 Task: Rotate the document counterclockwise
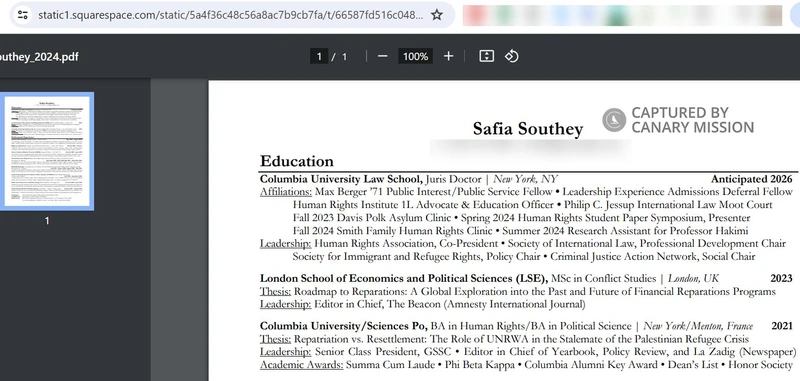[x=512, y=56]
